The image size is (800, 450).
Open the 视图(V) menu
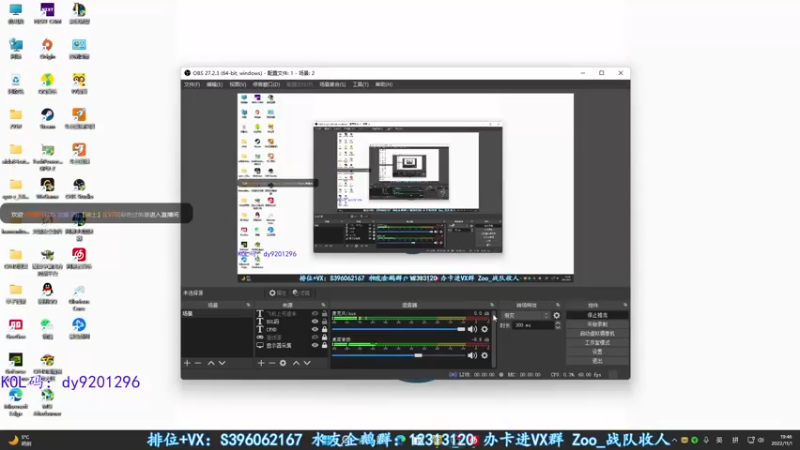coord(237,85)
